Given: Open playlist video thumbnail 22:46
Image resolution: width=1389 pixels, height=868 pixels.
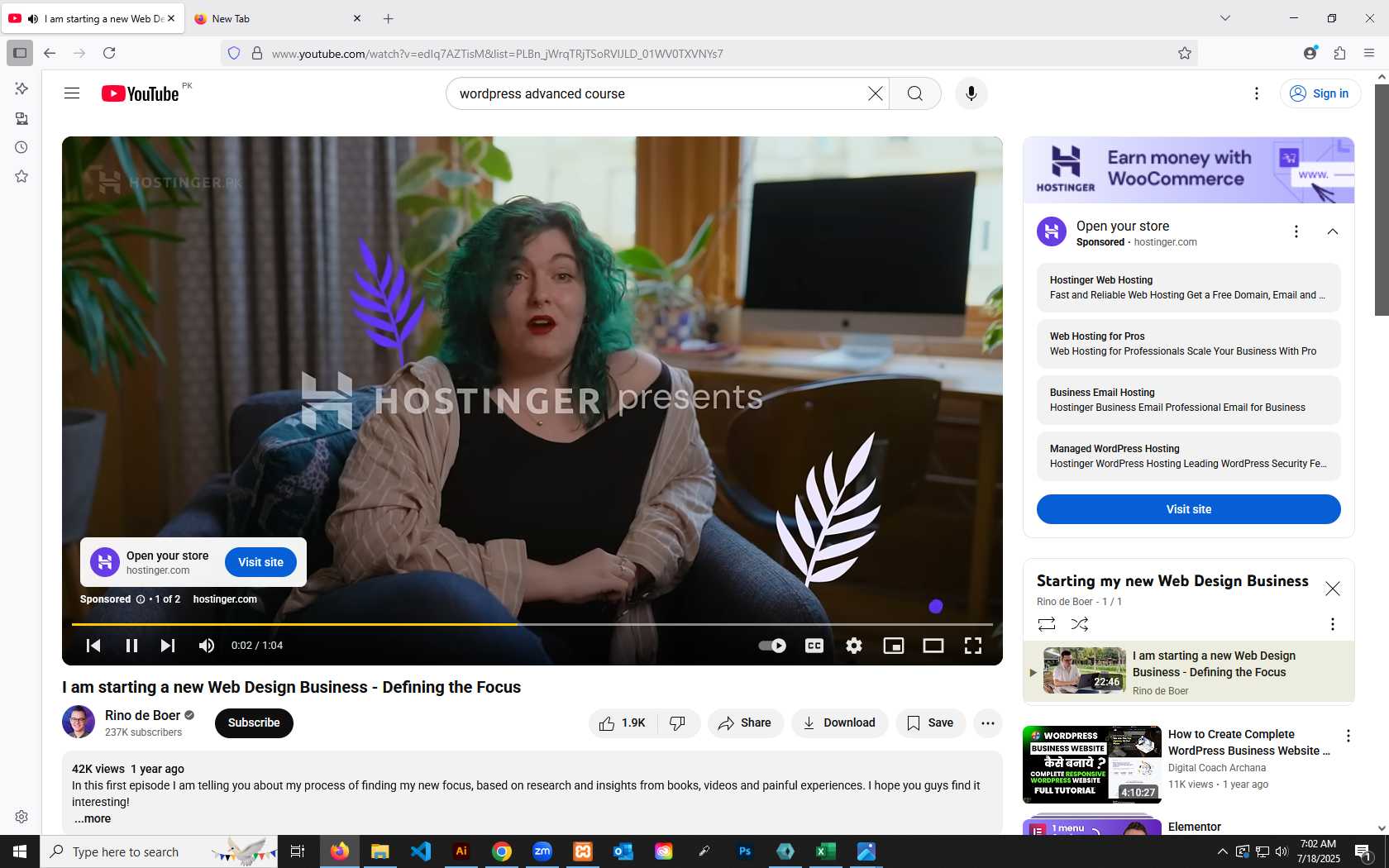Looking at the screenshot, I should tap(1085, 670).
